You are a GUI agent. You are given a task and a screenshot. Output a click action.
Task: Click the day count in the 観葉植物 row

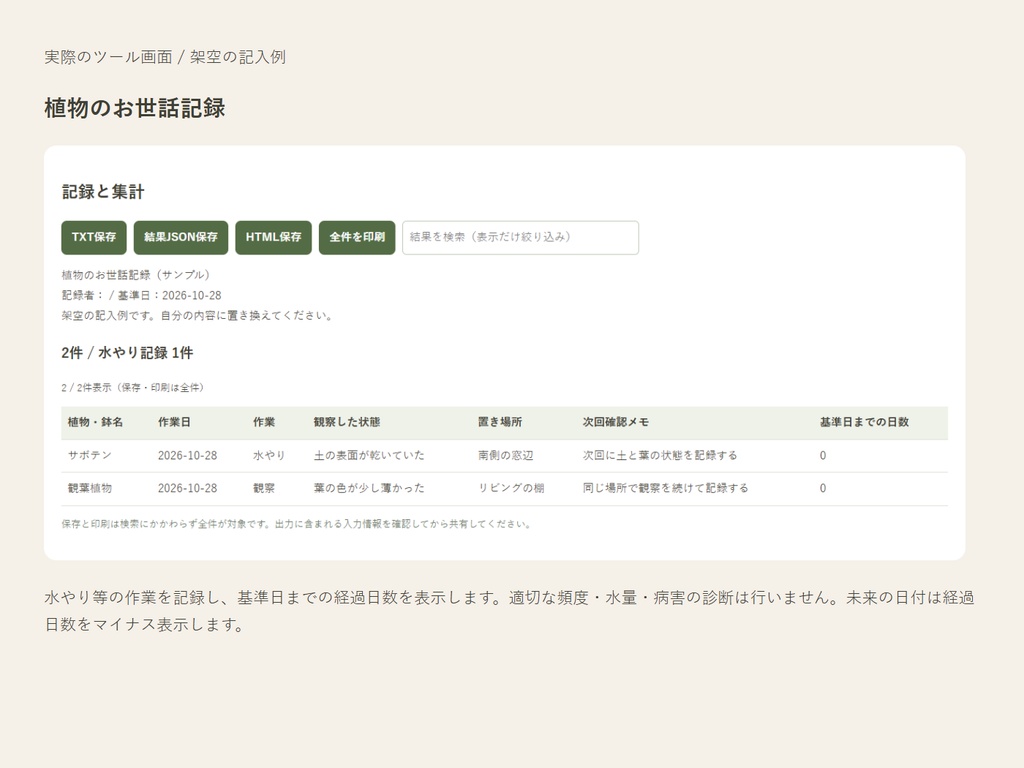823,488
